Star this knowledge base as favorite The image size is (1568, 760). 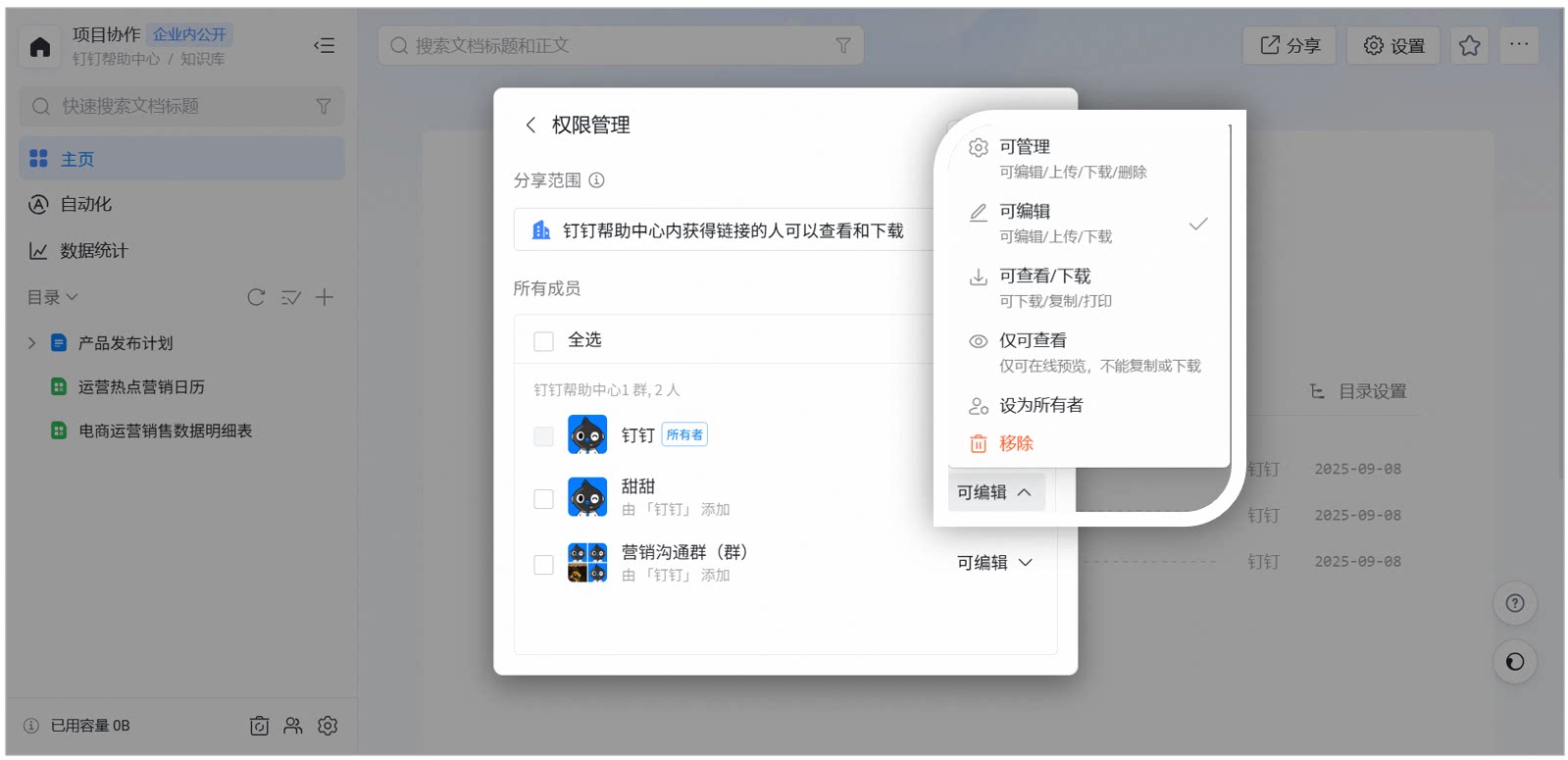(1469, 46)
